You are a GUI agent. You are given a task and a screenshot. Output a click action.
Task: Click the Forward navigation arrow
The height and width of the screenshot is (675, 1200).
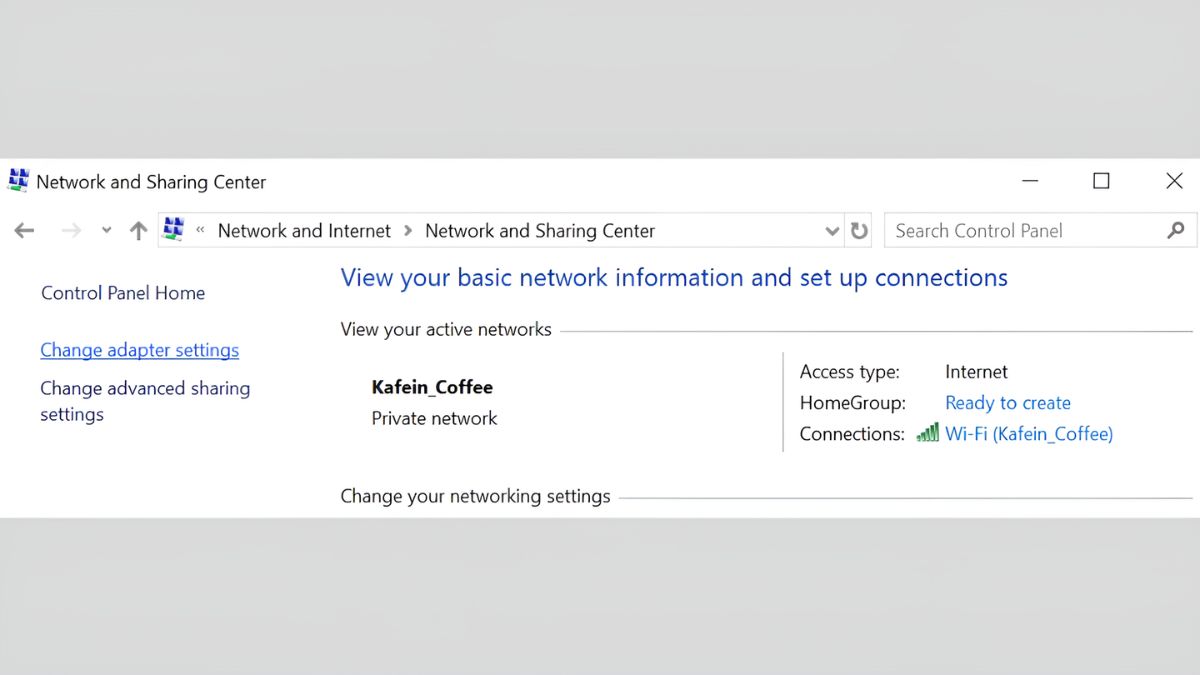click(x=71, y=231)
